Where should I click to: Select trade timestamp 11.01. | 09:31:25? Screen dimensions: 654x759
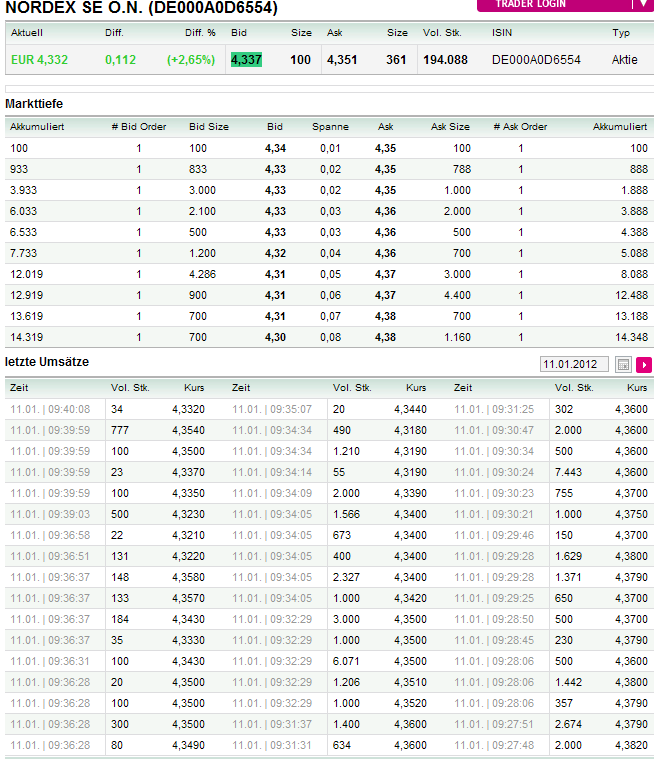tap(494, 410)
